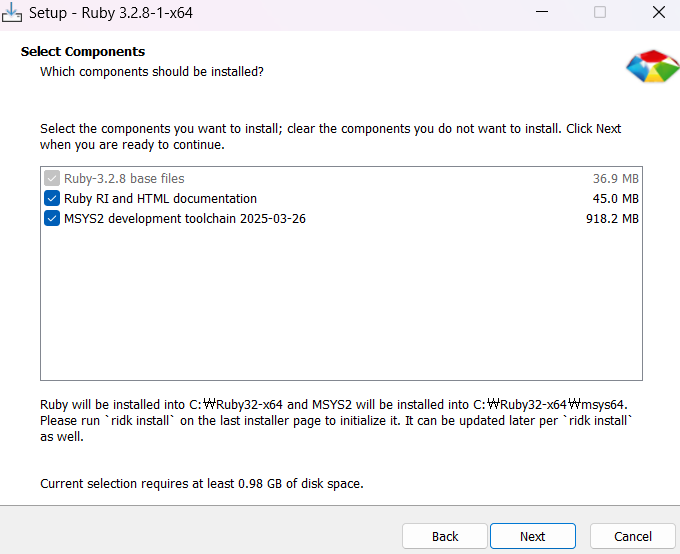This screenshot has width=680, height=554.
Task: Click the 918.2 MB size value
Action: [x=612, y=219]
